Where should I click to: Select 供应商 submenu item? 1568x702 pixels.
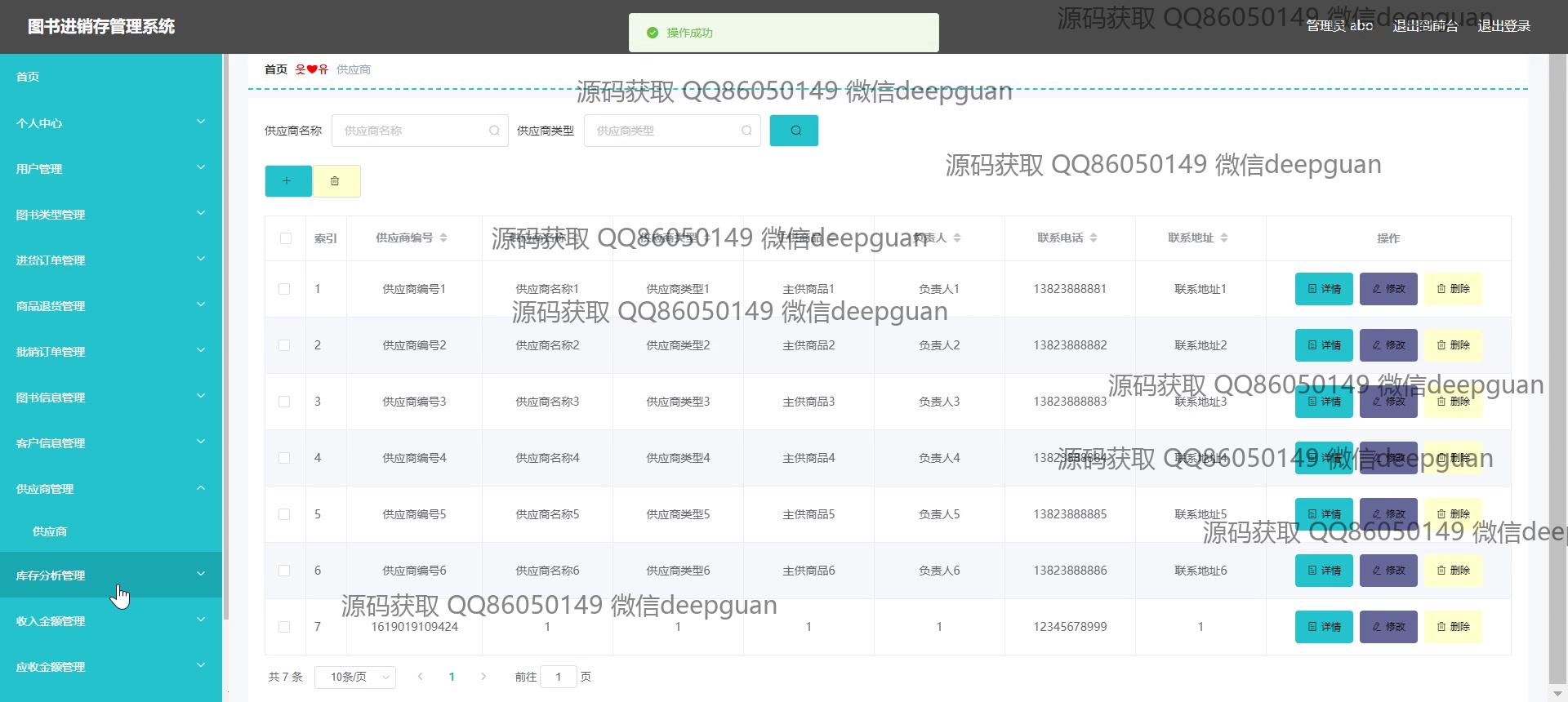[50, 531]
